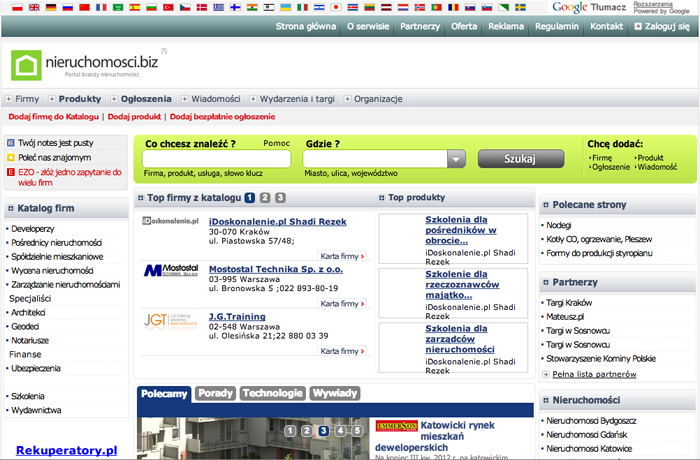Screen dimensions: 700x460
Task: Click the apartment building article photo
Action: (253, 439)
